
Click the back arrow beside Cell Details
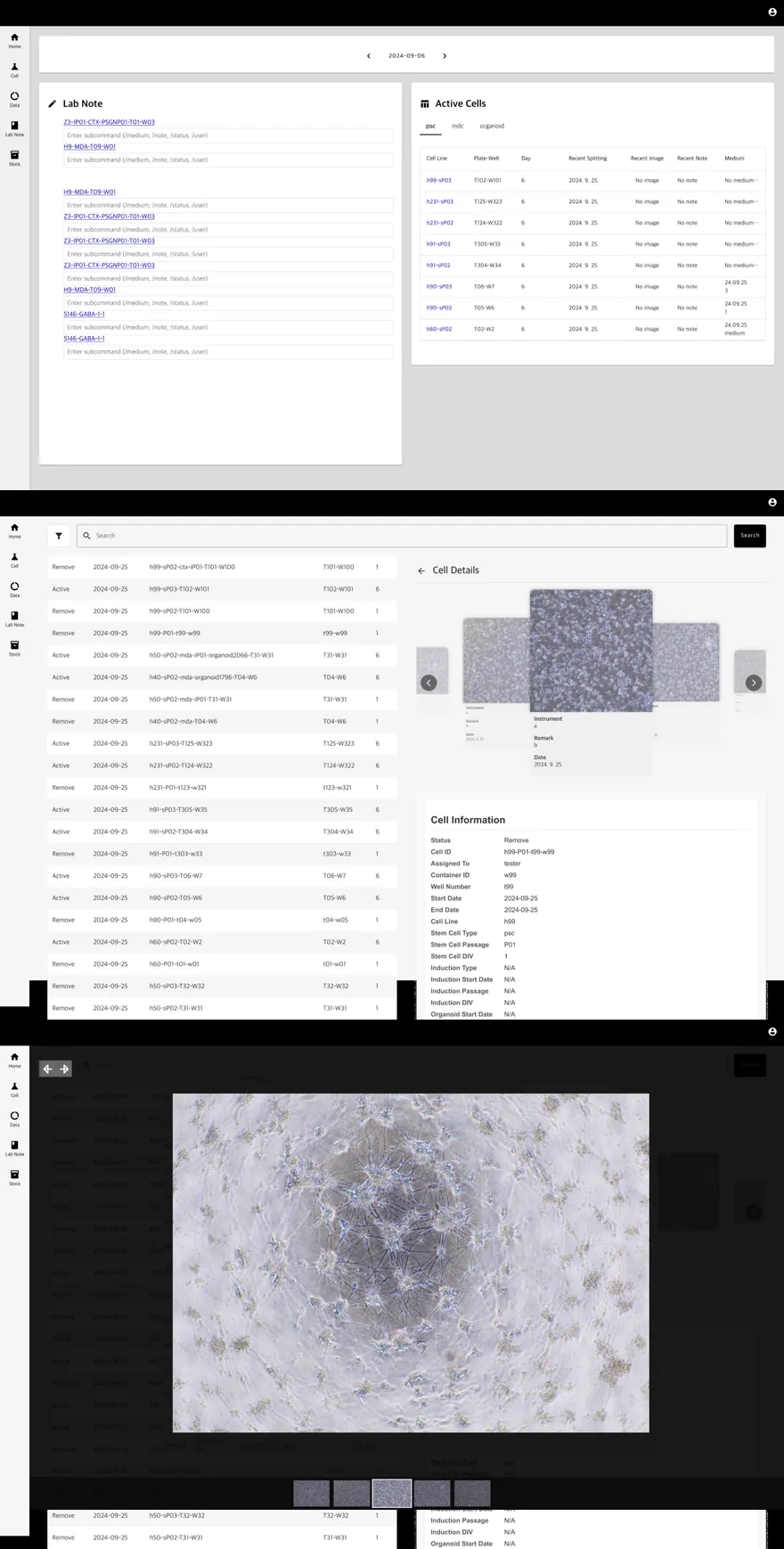pos(421,570)
